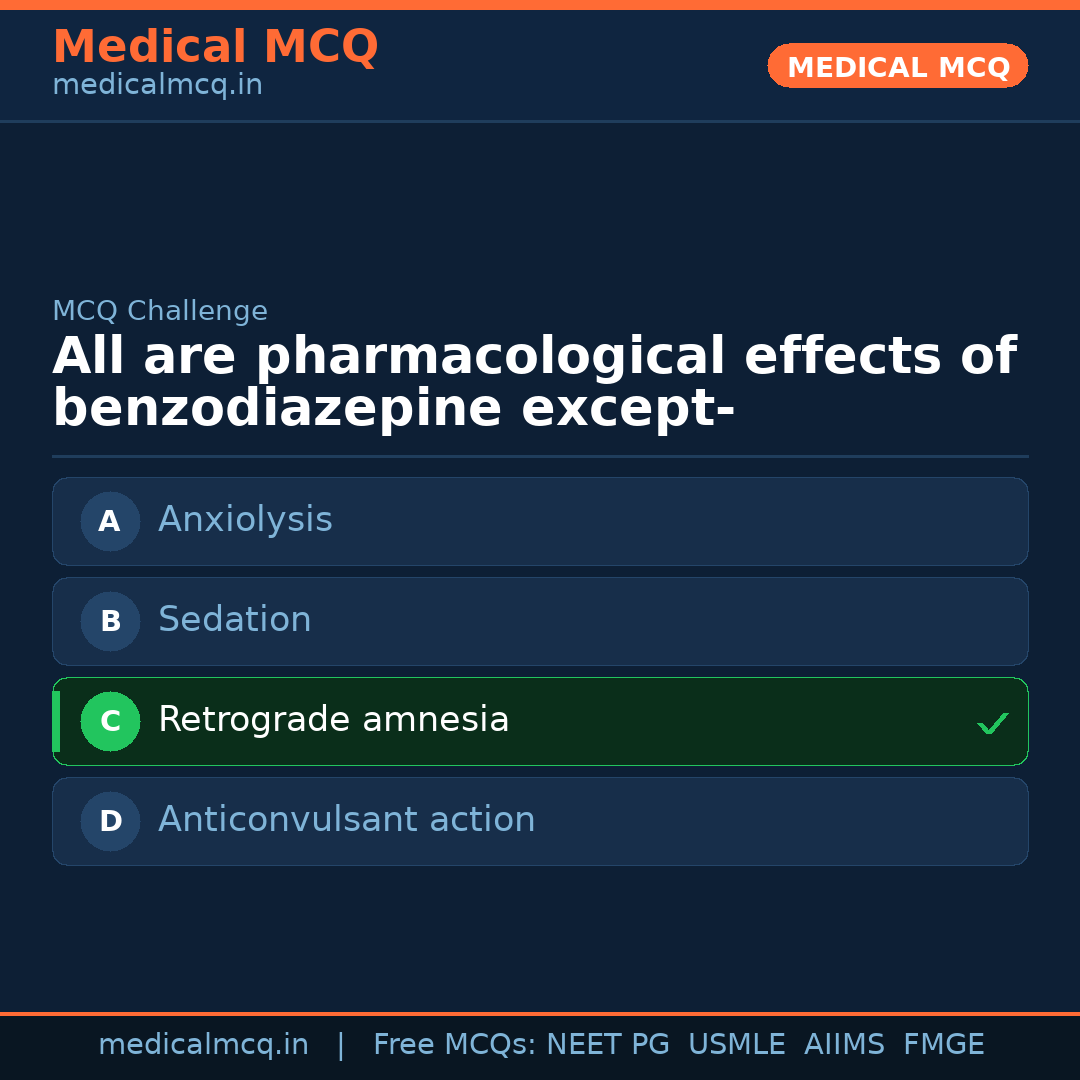Click the letter D option badge
The height and width of the screenshot is (1080, 1080).
tap(110, 821)
